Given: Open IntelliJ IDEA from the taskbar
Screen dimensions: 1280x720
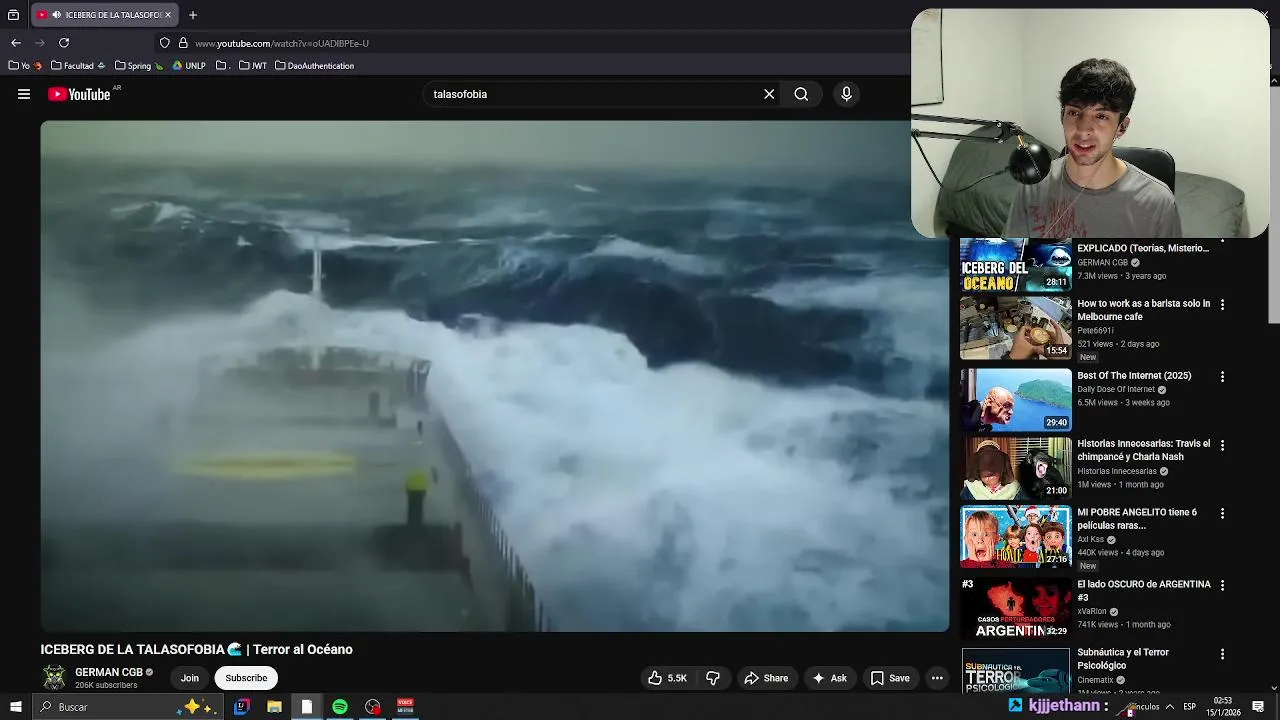Looking at the screenshot, I should 241,707.
